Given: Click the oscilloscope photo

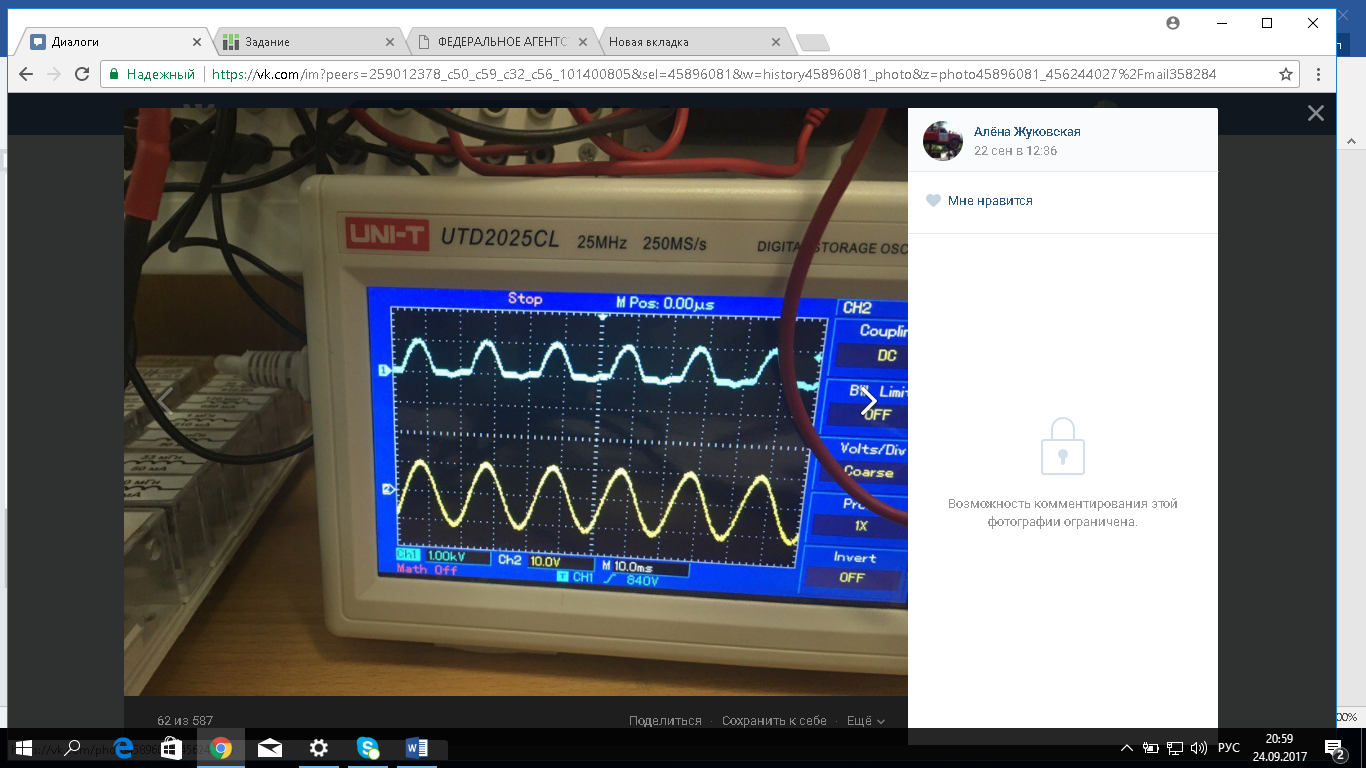Looking at the screenshot, I should [x=516, y=402].
